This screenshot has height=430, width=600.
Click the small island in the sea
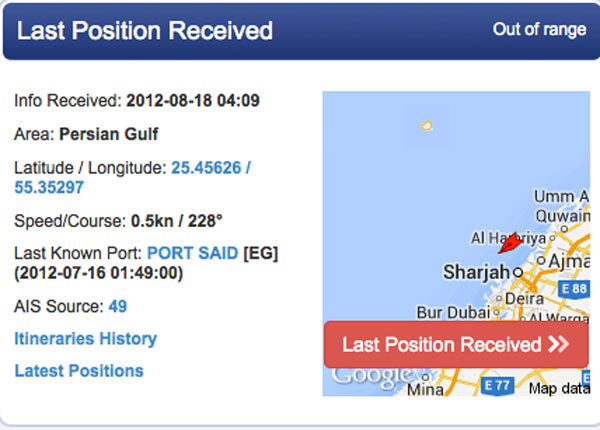[427, 126]
